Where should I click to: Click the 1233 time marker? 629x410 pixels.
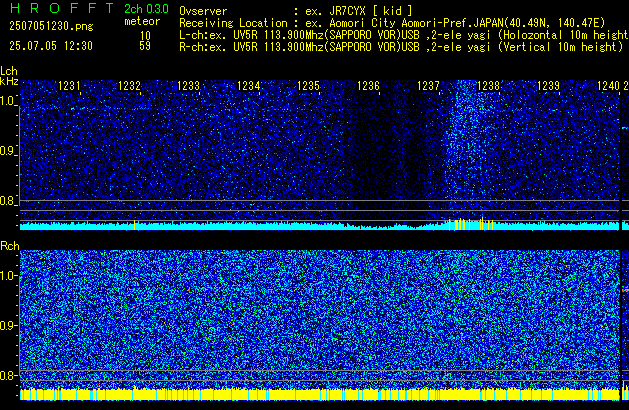click(x=189, y=86)
